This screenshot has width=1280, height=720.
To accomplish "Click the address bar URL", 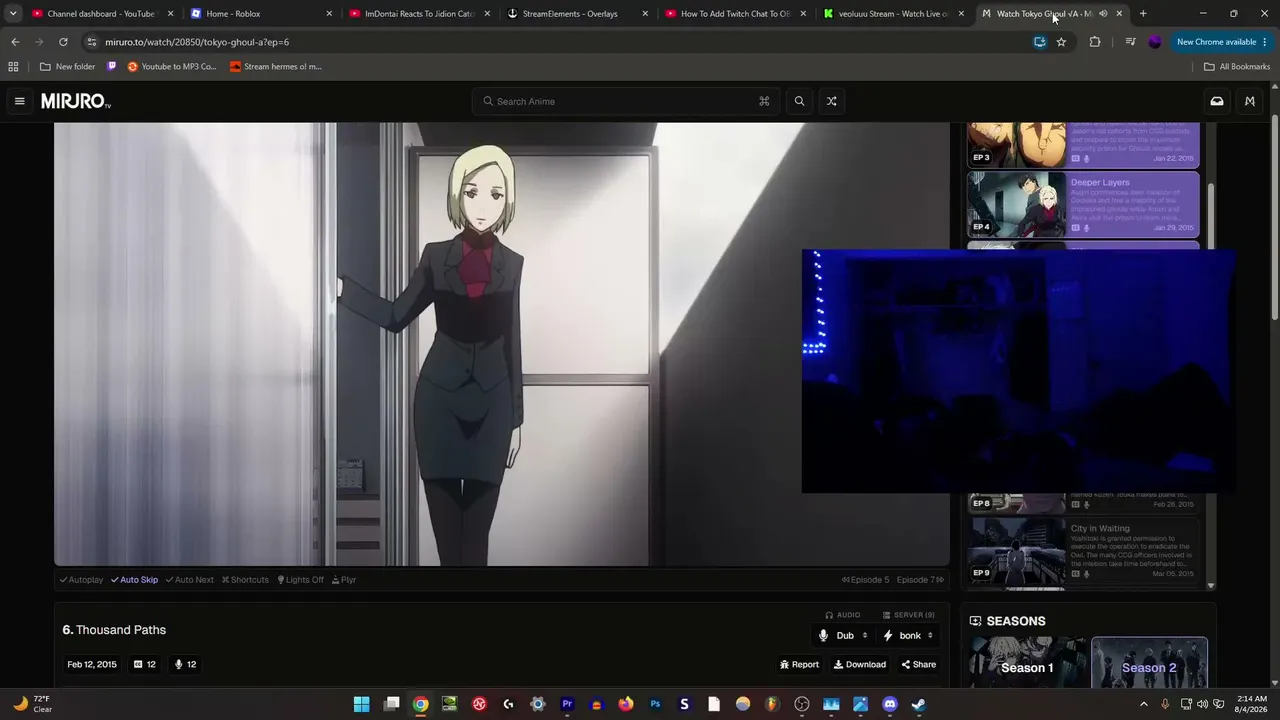I will [197, 42].
